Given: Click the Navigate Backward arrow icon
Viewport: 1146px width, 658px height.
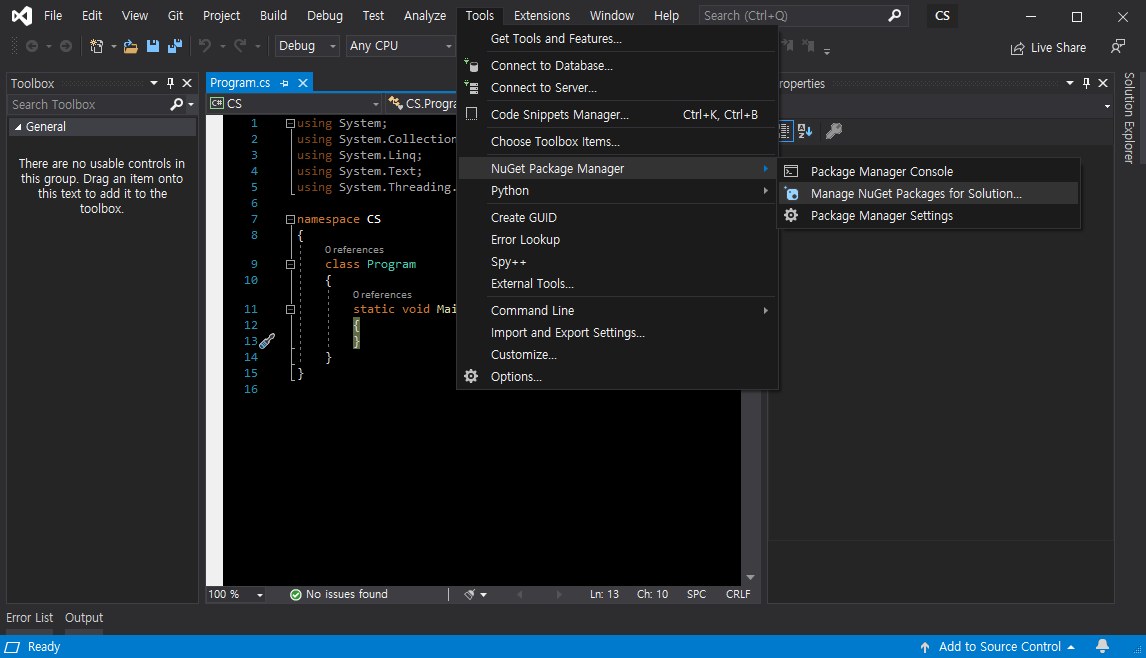Looking at the screenshot, I should [32, 46].
